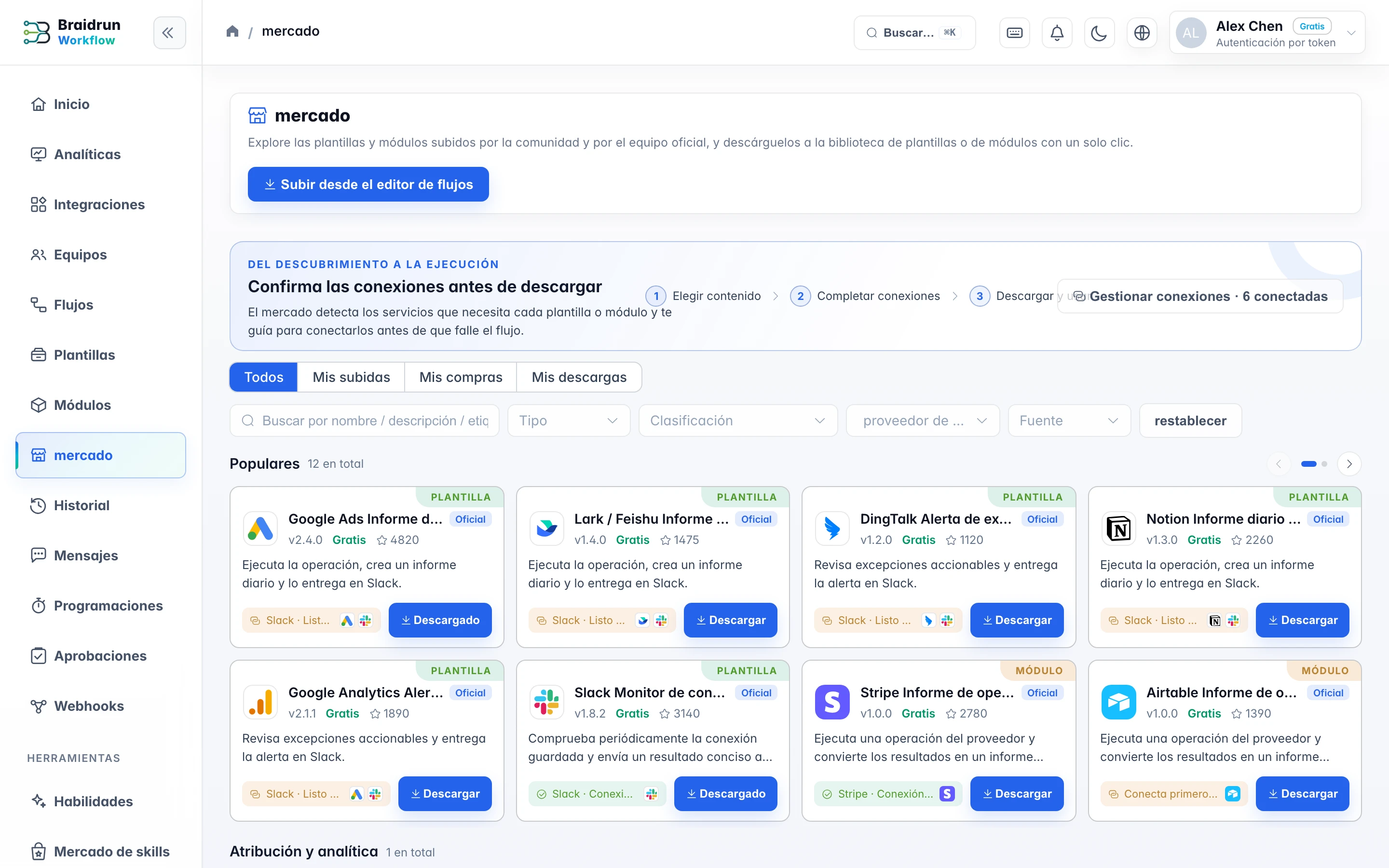
Task: Open language globe icon
Action: click(x=1142, y=33)
